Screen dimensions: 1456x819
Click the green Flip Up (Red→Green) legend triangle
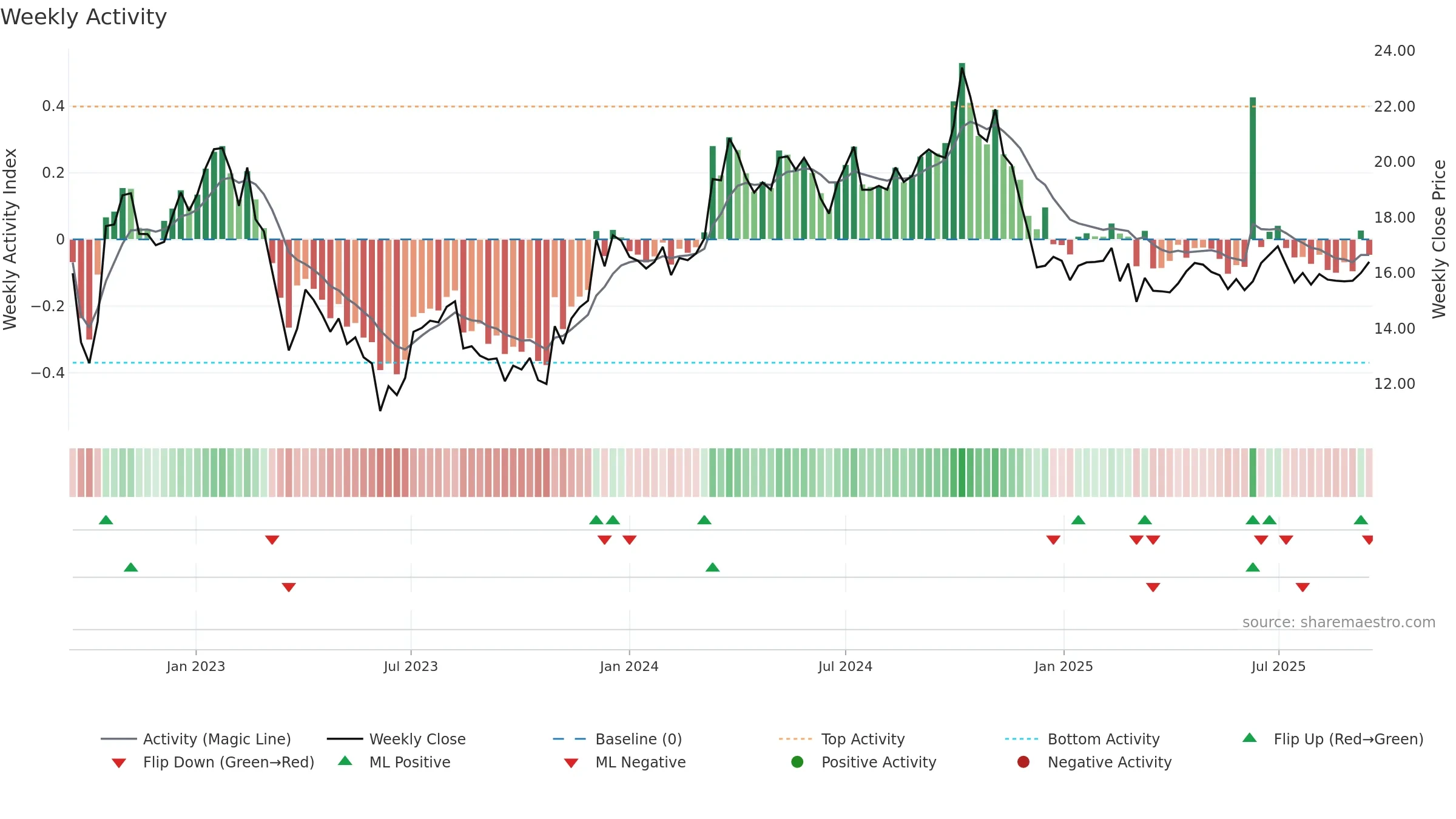pos(1250,738)
